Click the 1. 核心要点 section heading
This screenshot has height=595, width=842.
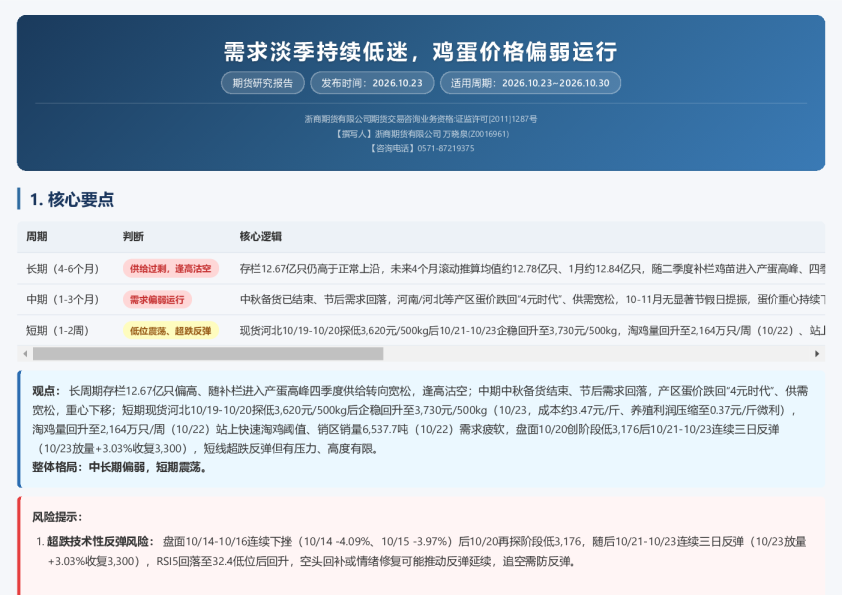coord(71,199)
